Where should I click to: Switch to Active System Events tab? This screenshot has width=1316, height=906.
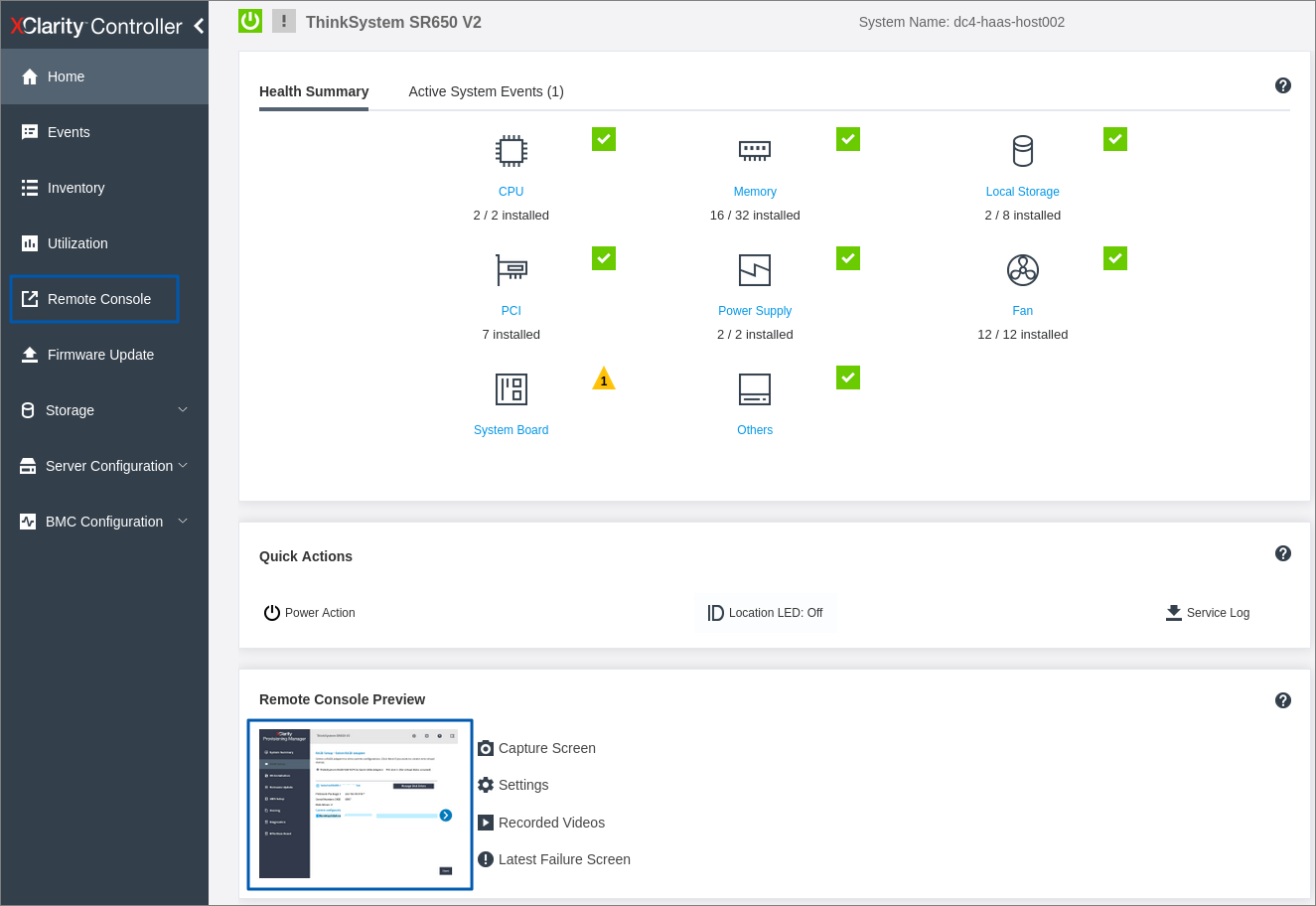[486, 91]
